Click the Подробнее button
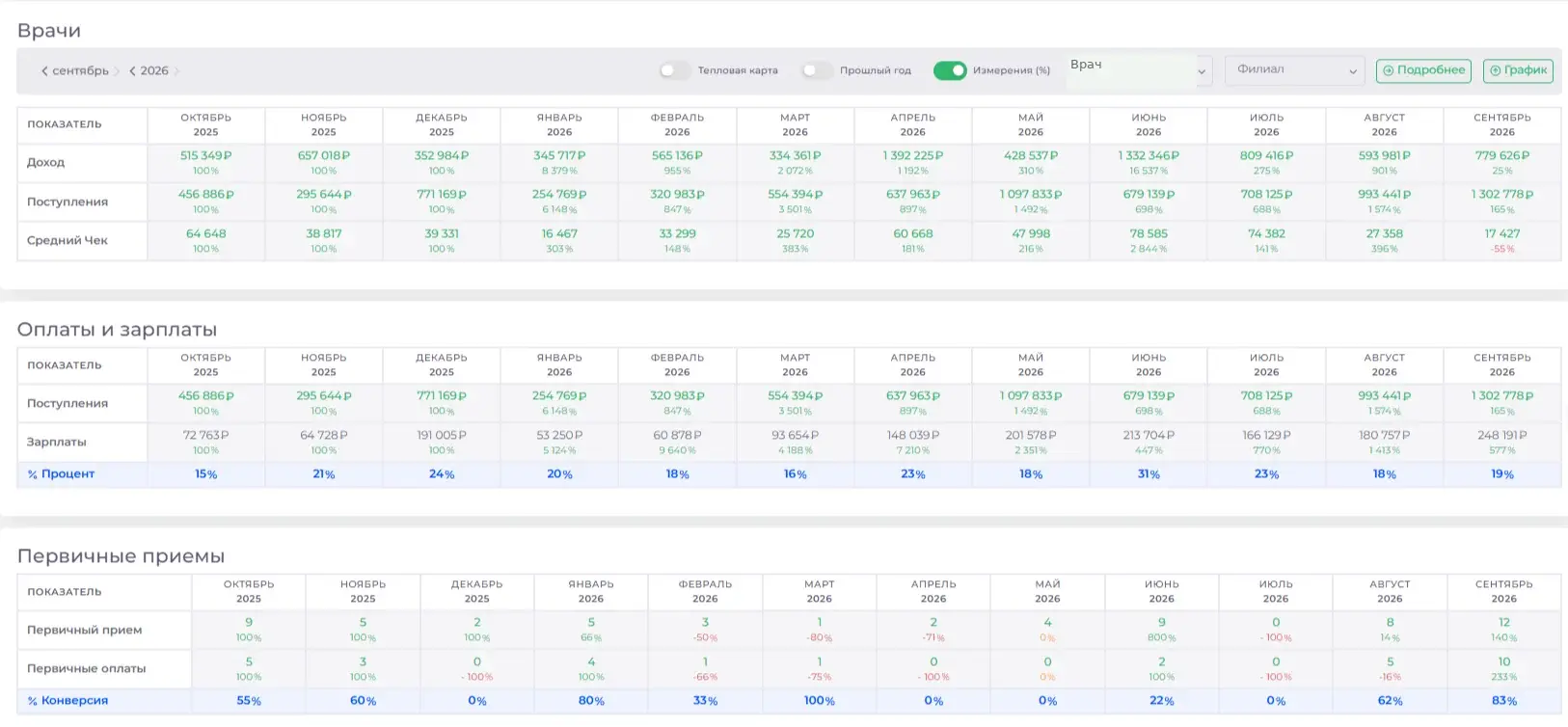Screen dimensions: 1568x727 click(1423, 70)
